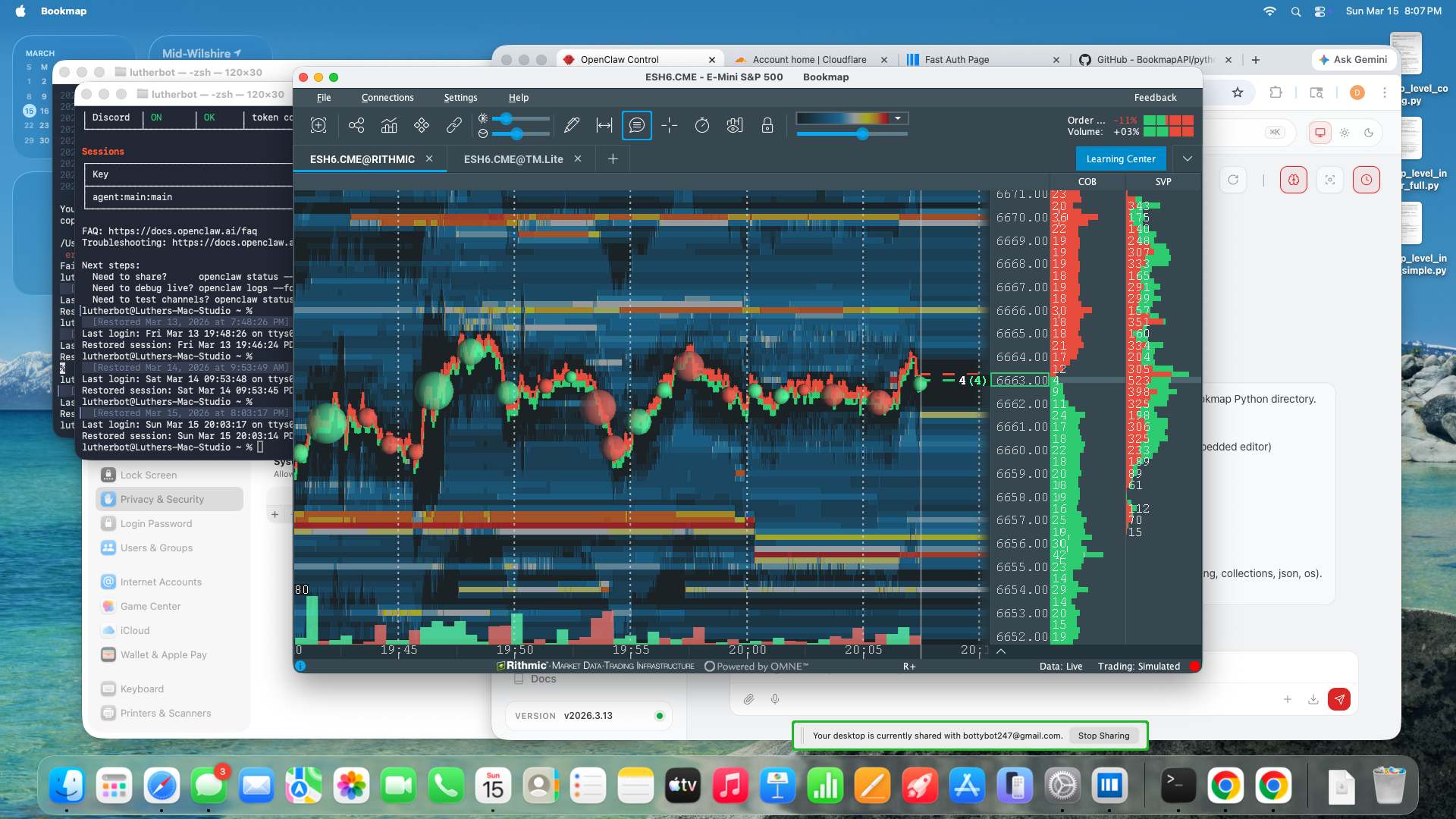Click the stopwatch replay icon
This screenshot has height=819, width=1456.
702,125
